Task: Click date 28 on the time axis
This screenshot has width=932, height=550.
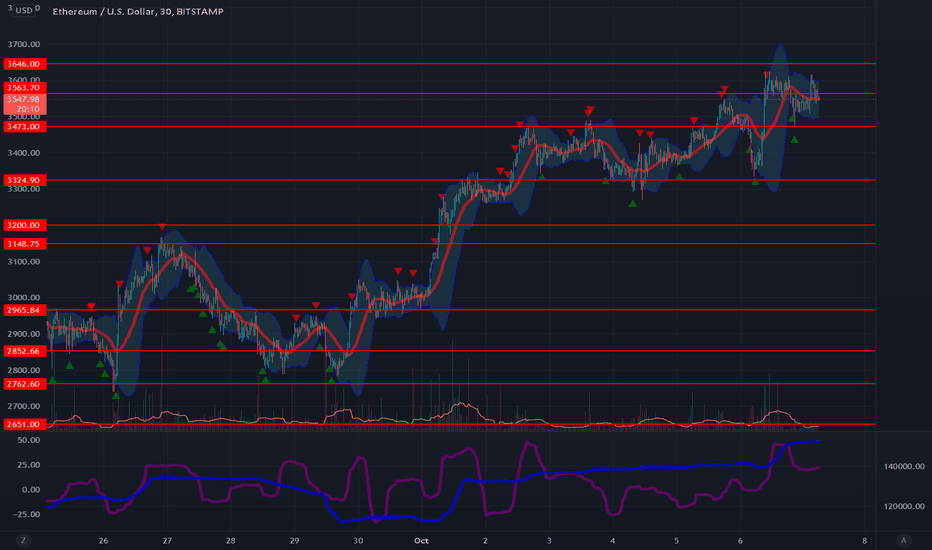Action: point(231,540)
